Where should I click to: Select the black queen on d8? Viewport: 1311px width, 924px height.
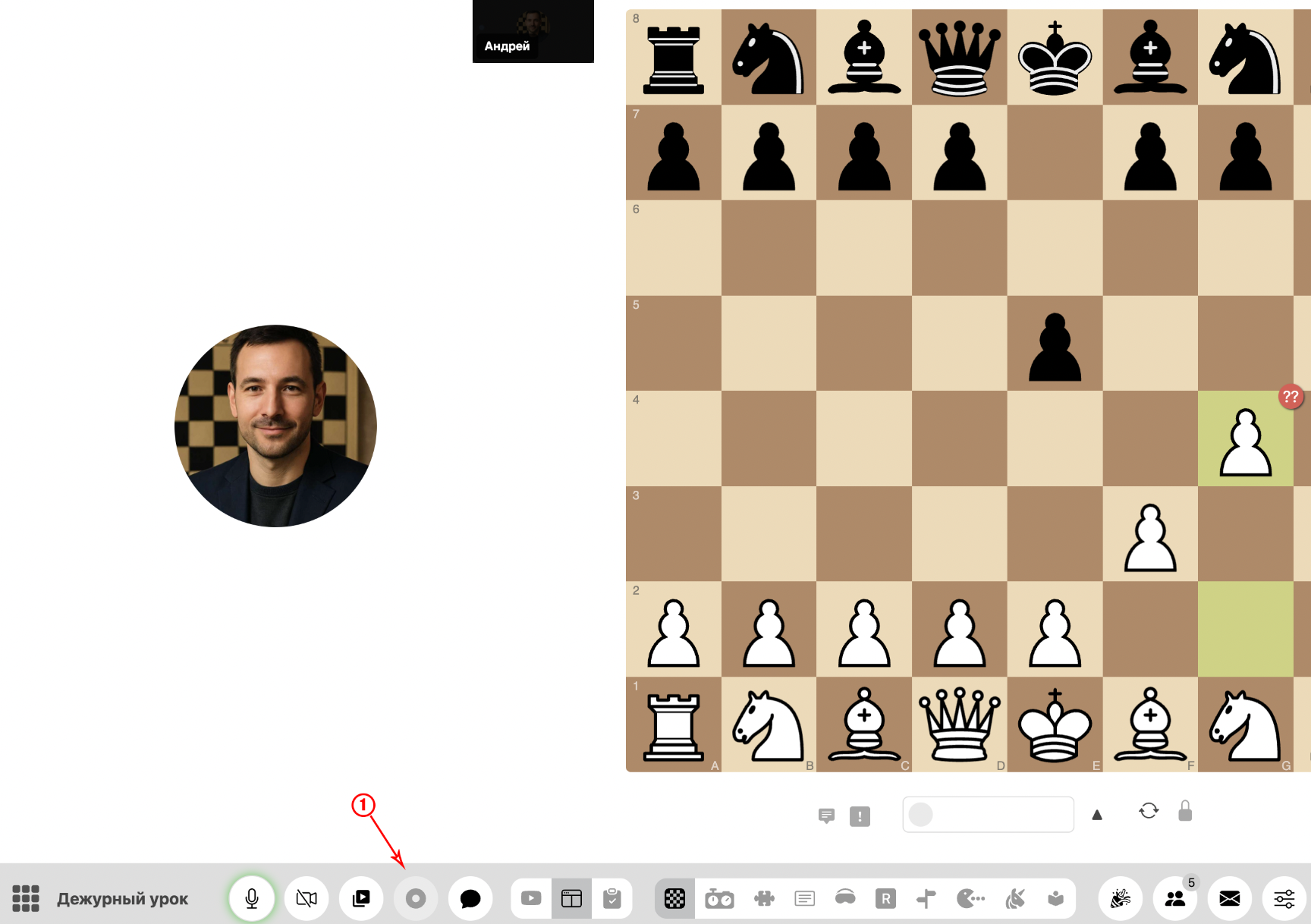(960, 57)
